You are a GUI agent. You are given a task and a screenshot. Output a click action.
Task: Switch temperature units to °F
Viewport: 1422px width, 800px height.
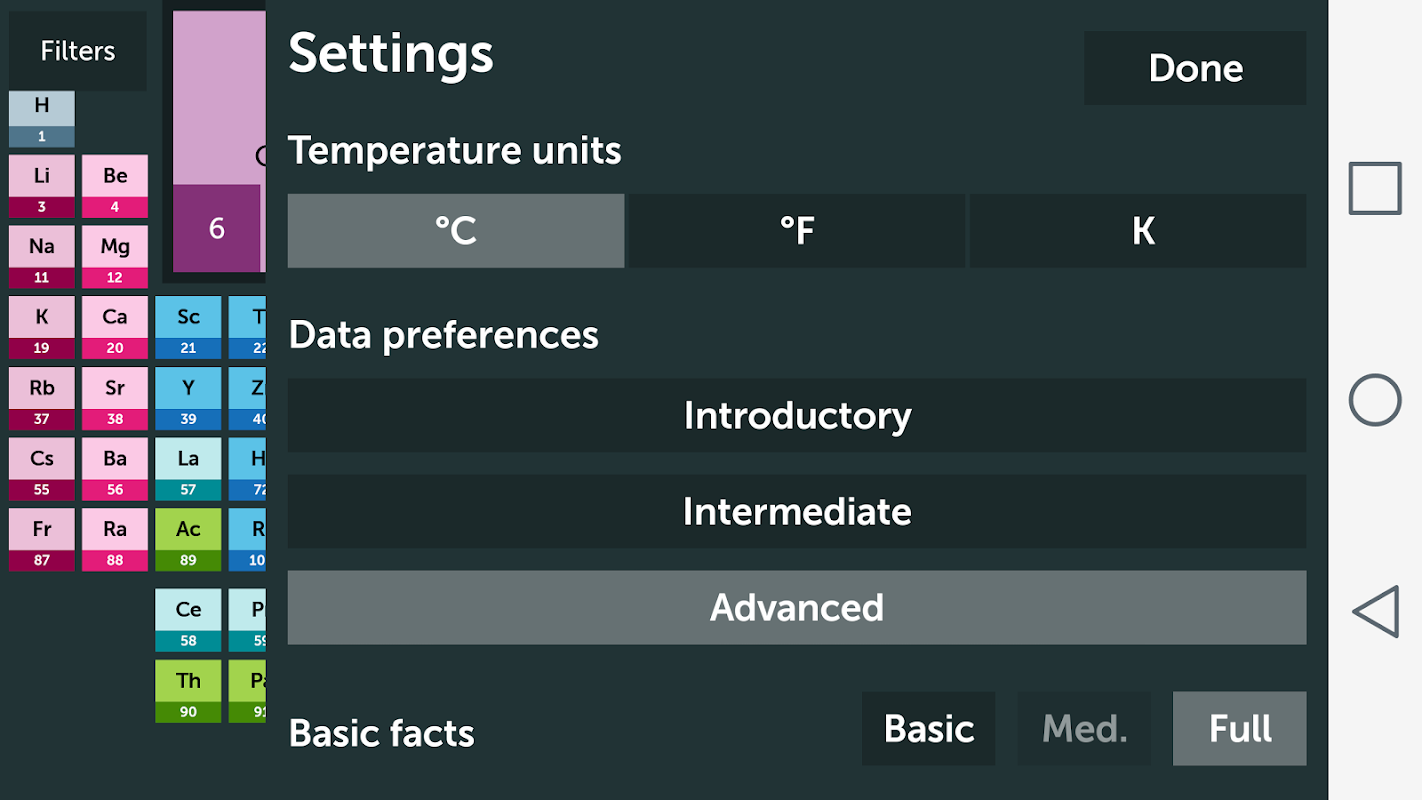point(796,231)
